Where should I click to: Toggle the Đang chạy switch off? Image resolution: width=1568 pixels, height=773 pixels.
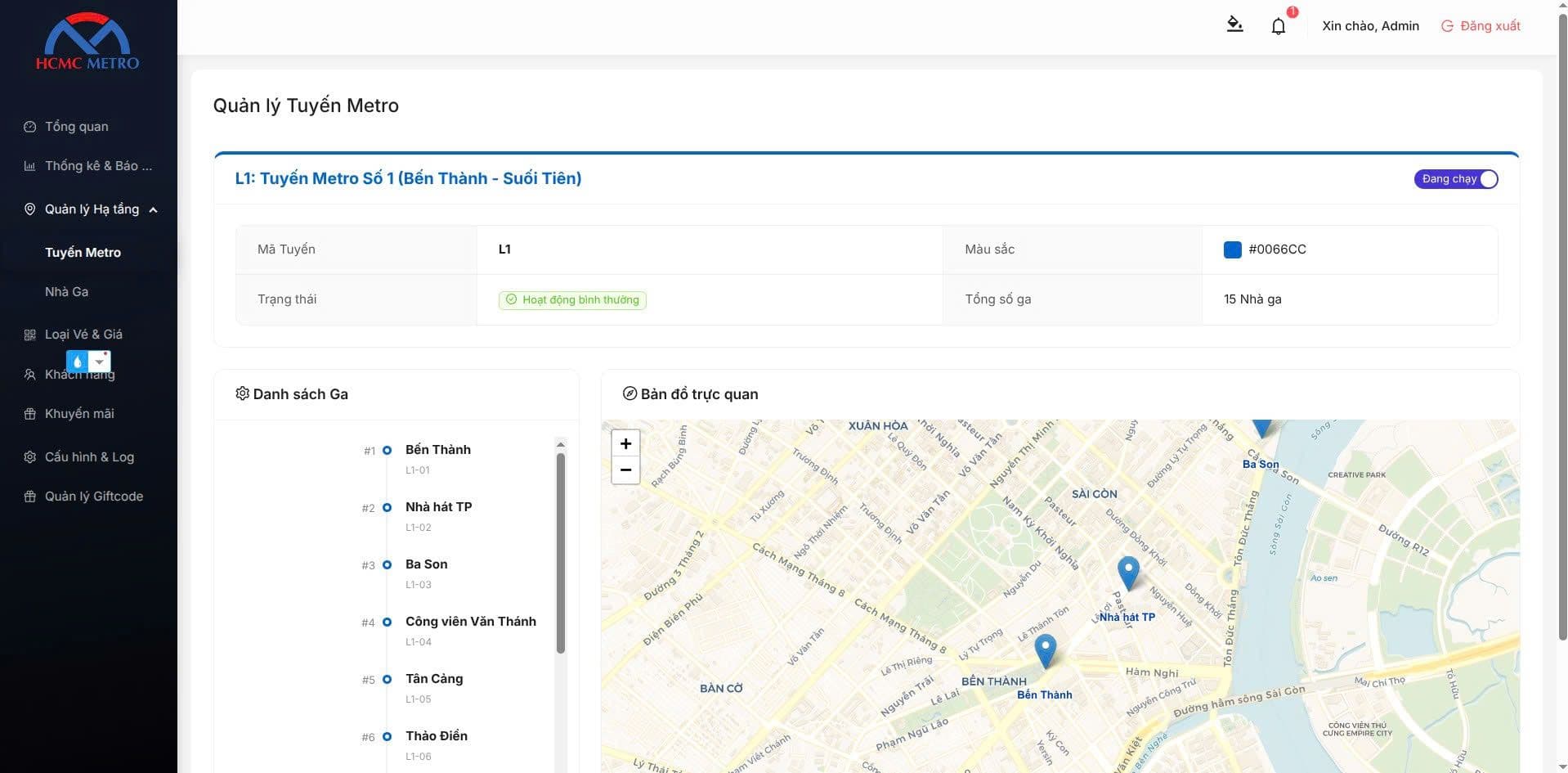1456,179
